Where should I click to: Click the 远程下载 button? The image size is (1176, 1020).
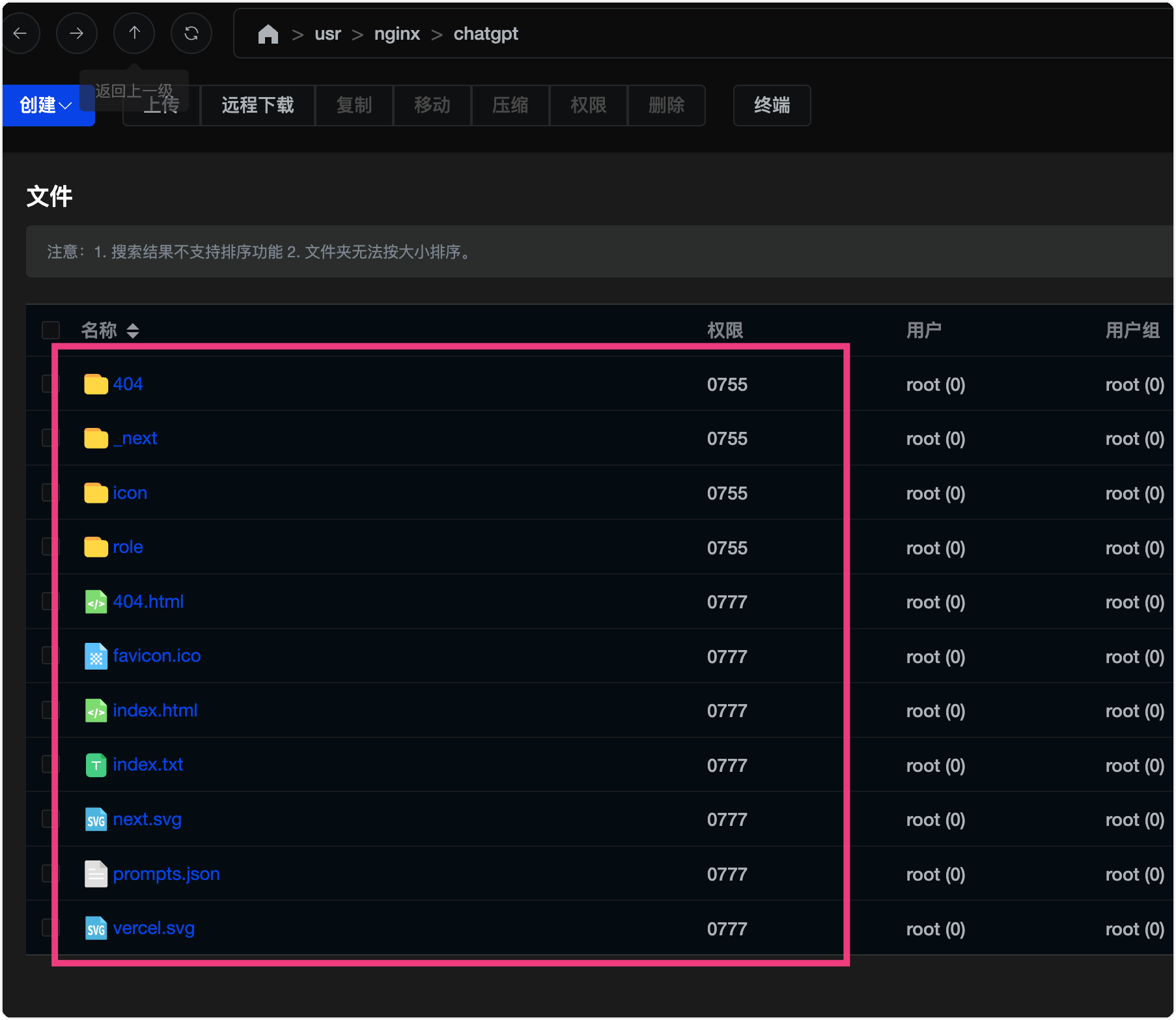pos(258,105)
